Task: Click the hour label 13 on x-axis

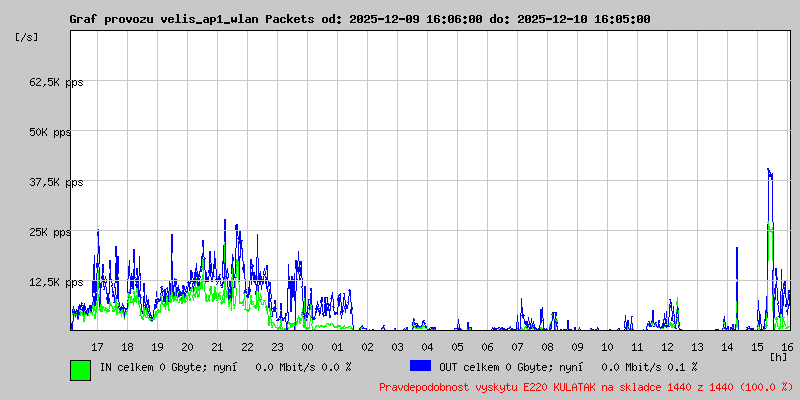Action: point(697,347)
